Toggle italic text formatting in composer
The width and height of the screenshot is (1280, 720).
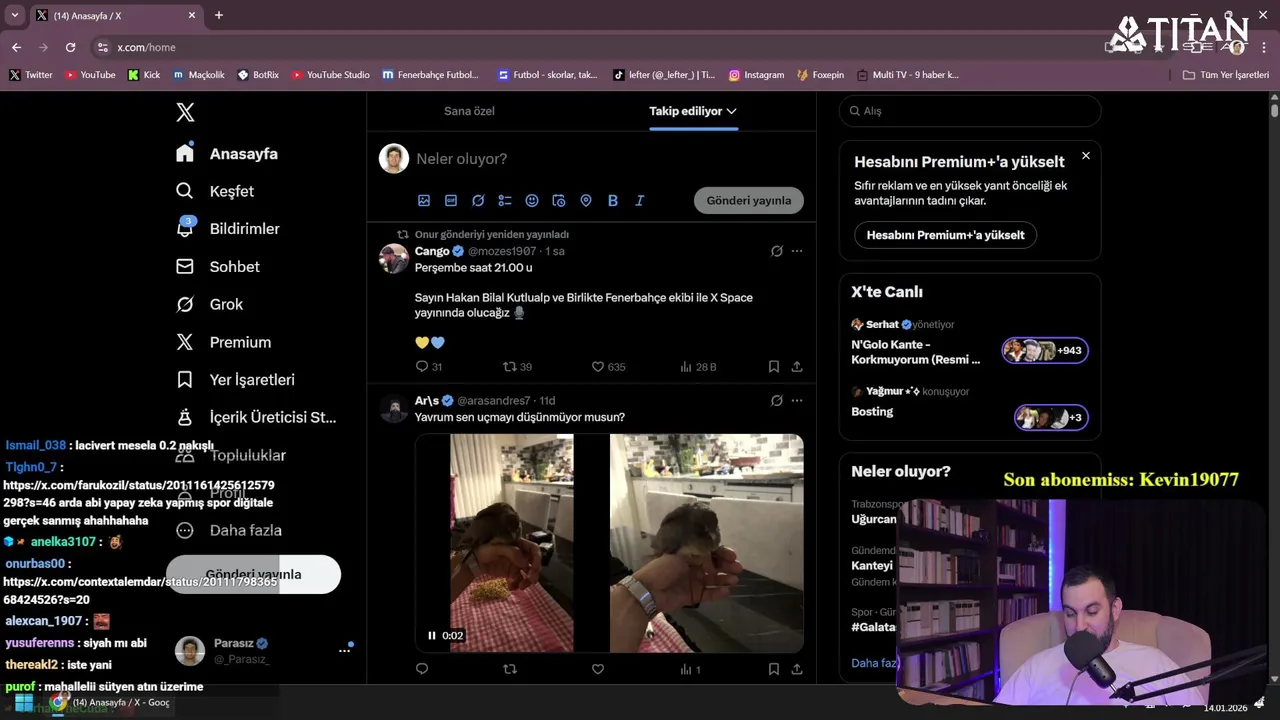(x=640, y=201)
